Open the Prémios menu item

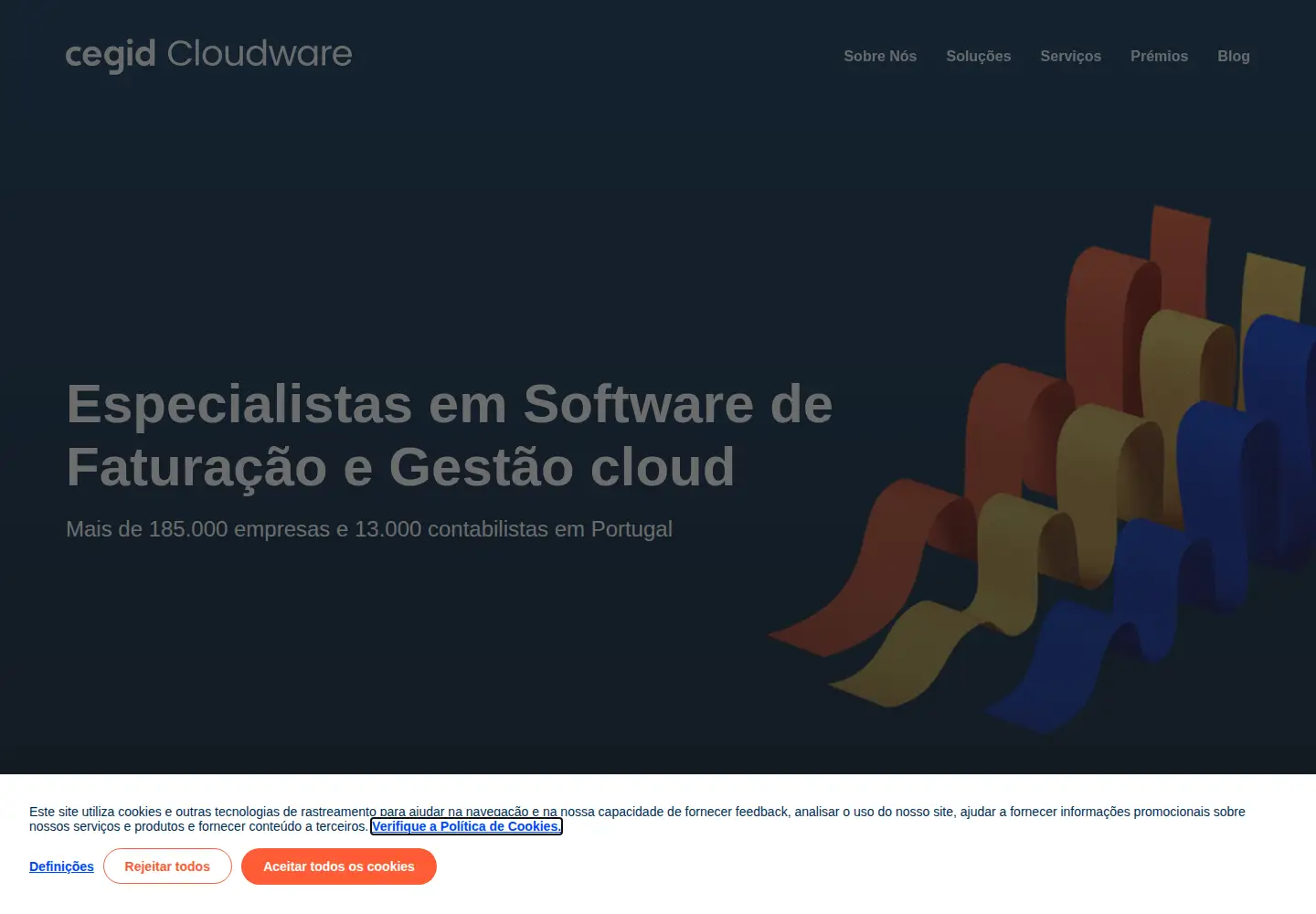1159,56
